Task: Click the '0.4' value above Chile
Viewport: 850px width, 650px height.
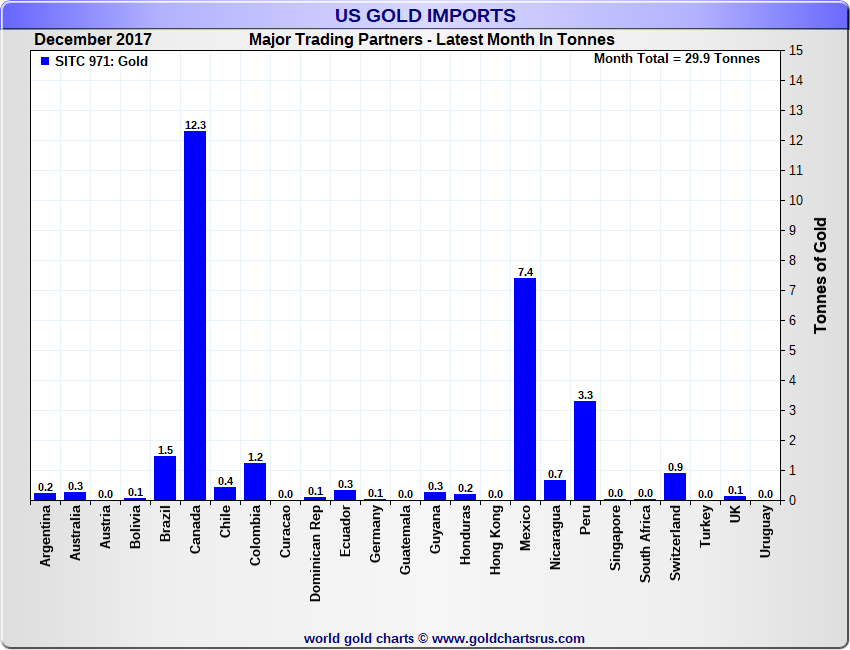Action: coord(226,481)
